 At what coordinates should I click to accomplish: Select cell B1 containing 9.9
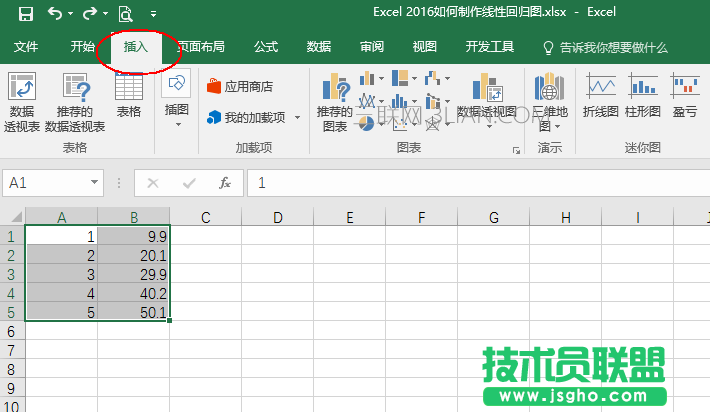134,236
